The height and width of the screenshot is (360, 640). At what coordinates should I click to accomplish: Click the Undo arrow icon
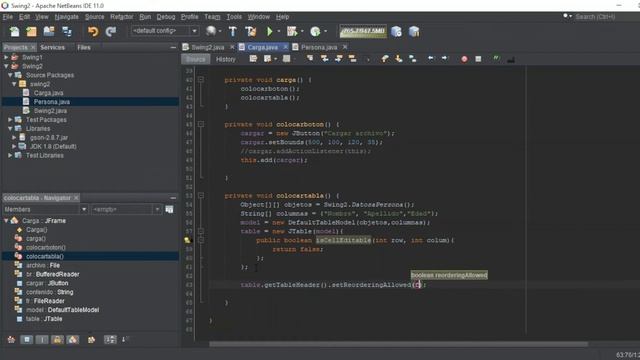(93, 31)
